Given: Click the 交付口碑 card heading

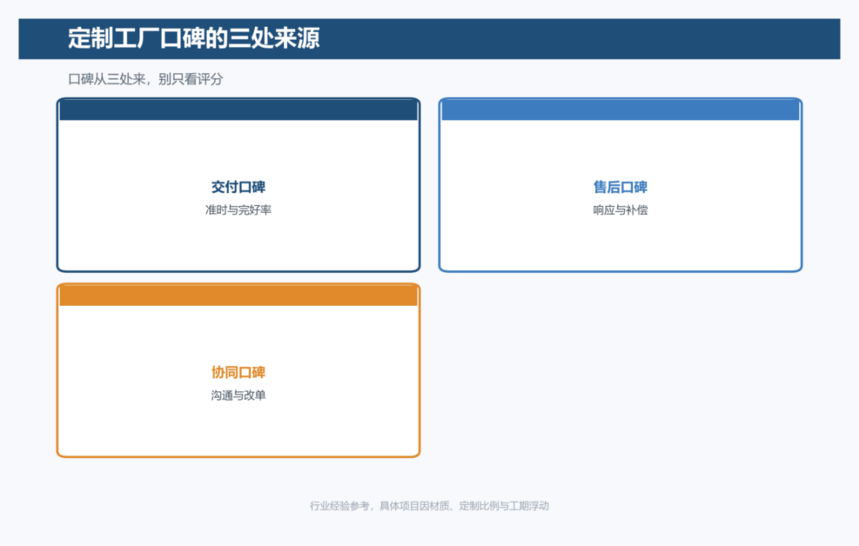Looking at the screenshot, I should click(238, 187).
